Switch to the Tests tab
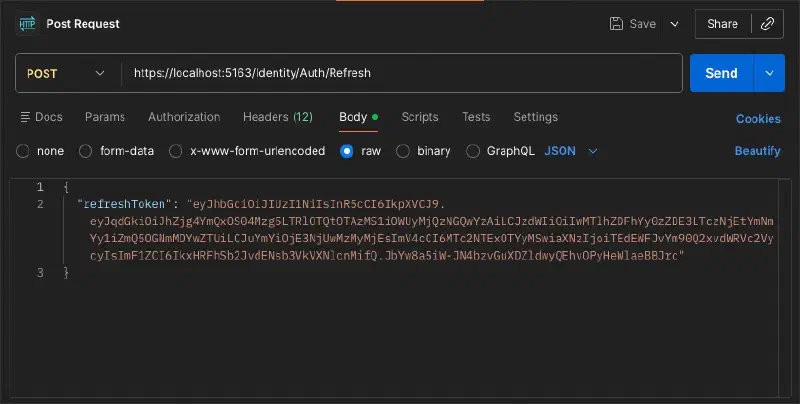The image size is (800, 404). 476,117
